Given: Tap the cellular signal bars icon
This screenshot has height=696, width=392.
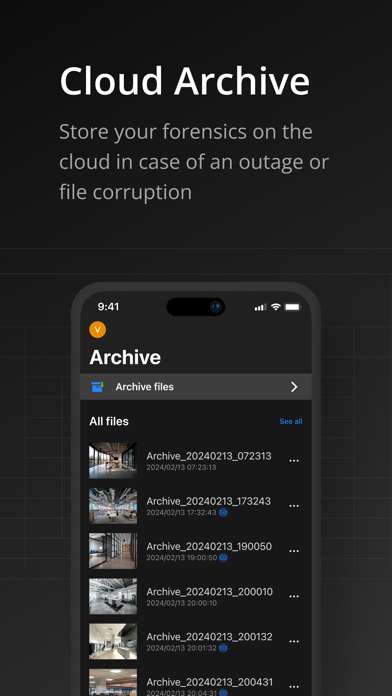Looking at the screenshot, I should tap(261, 307).
